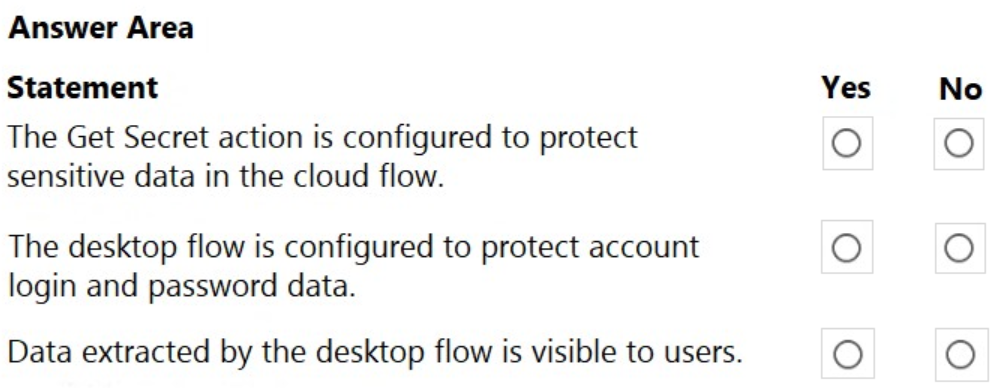The width and height of the screenshot is (998, 388).
Task: Click the Yes column header
Action: coord(846,87)
